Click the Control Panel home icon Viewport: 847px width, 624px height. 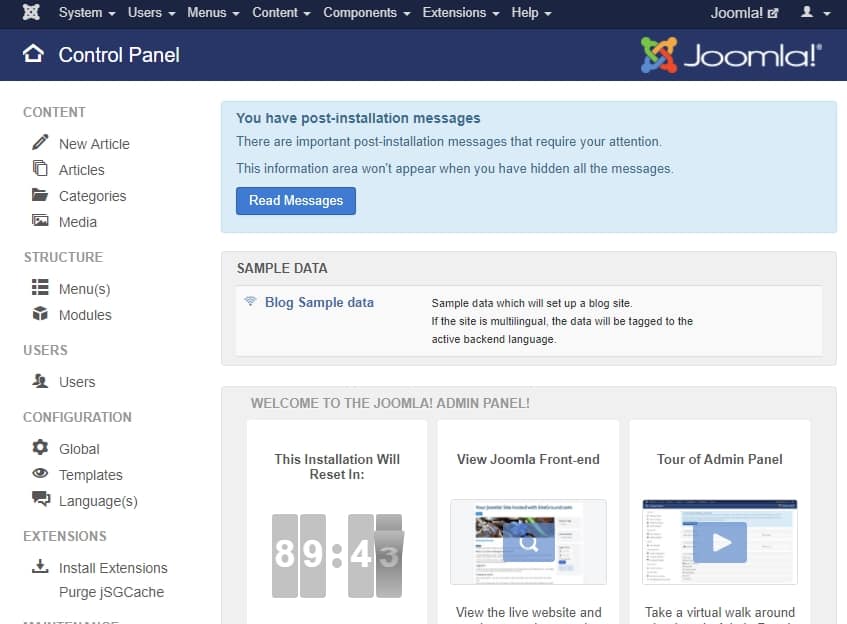tap(33, 54)
